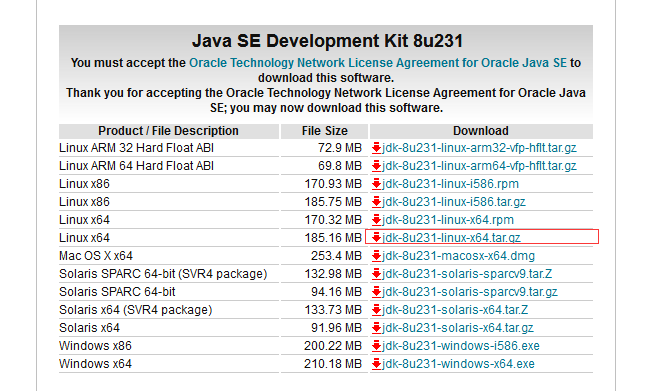
Task: Click the 170.32 MB file size cell
Action: coord(333,220)
